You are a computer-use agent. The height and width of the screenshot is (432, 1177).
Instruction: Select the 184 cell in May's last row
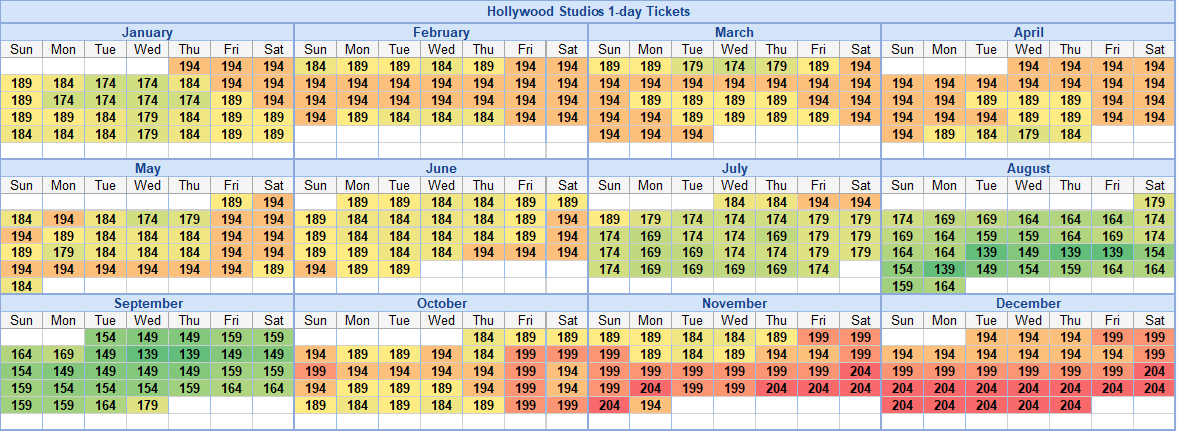point(21,286)
